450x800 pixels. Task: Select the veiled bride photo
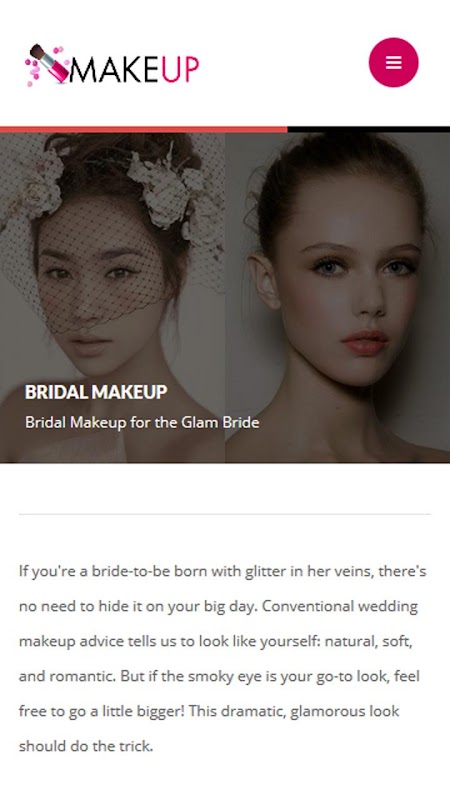pos(112,297)
